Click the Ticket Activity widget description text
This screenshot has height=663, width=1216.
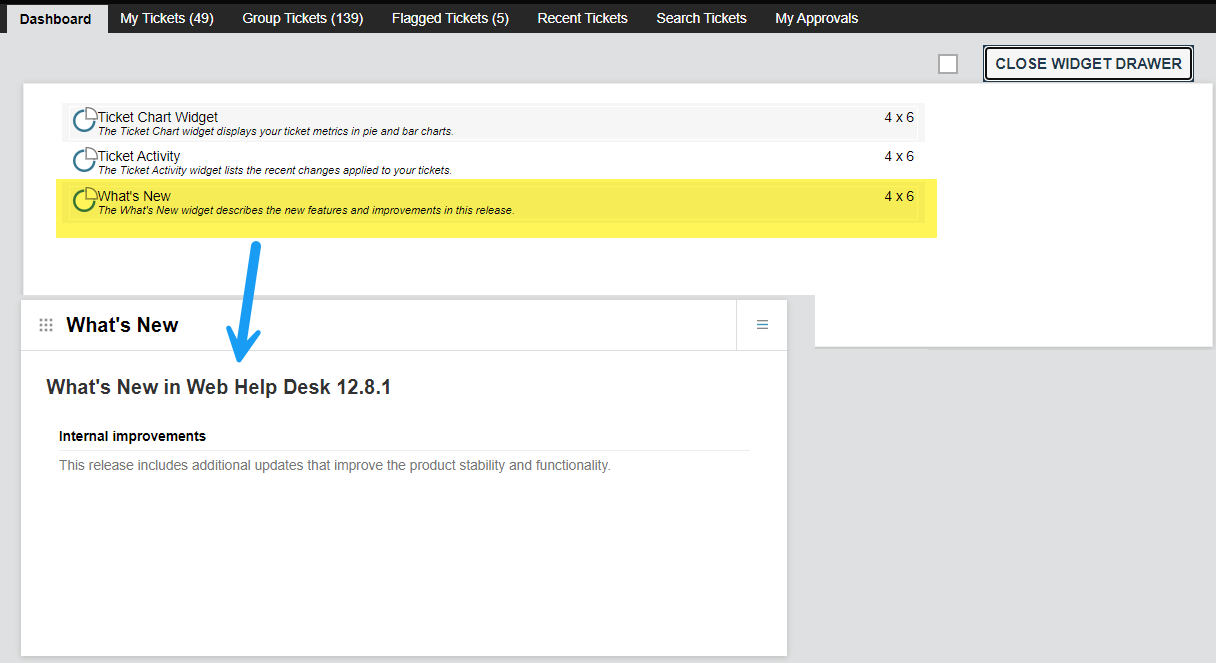274,170
